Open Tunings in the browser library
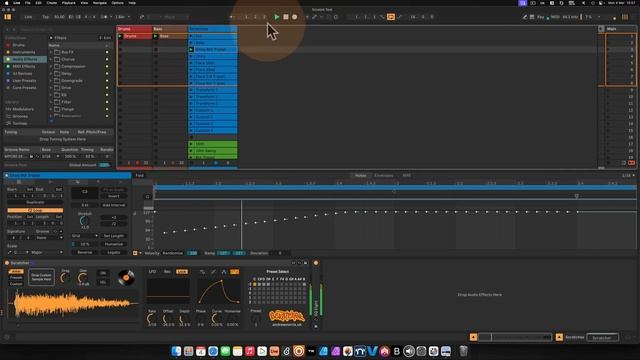The height and width of the screenshot is (360, 640). 20,123
